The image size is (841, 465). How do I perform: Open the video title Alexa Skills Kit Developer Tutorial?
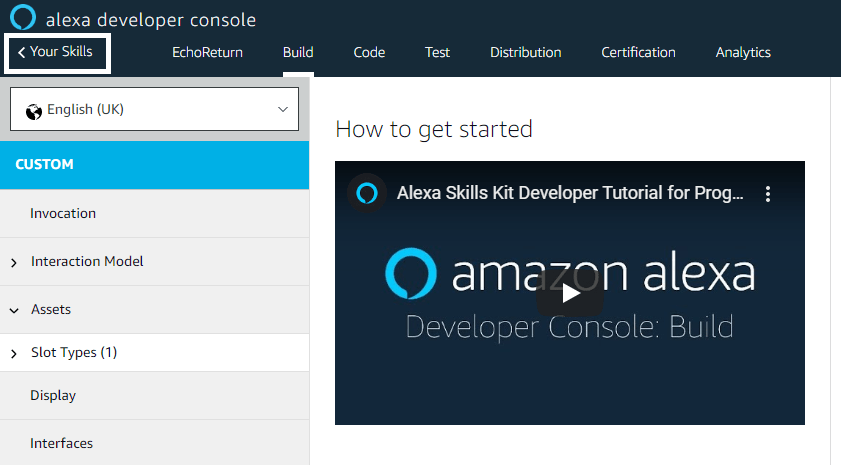coord(570,193)
